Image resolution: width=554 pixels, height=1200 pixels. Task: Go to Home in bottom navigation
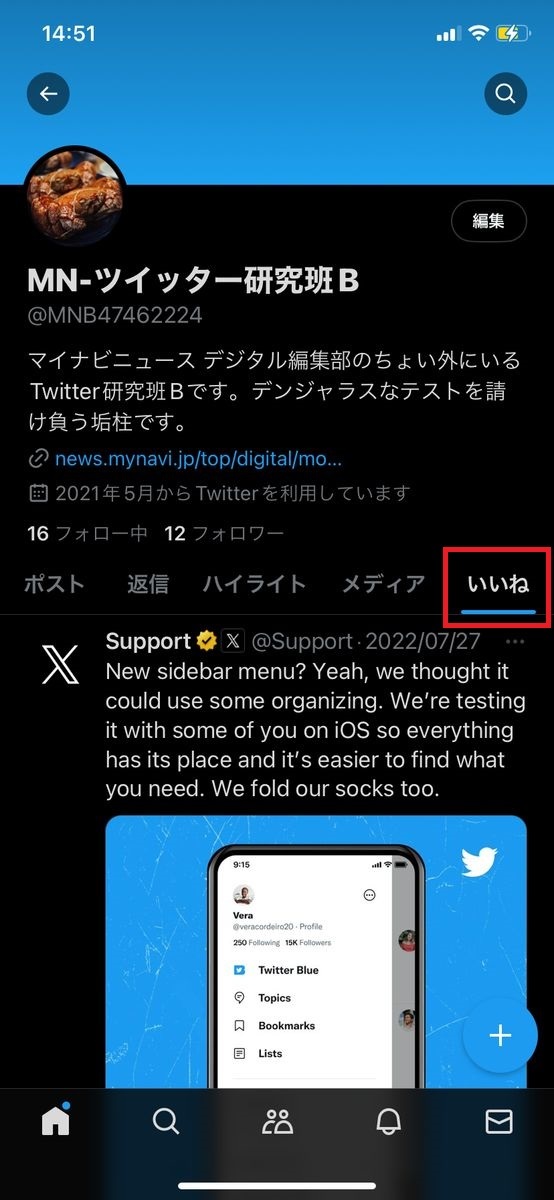(56, 1122)
